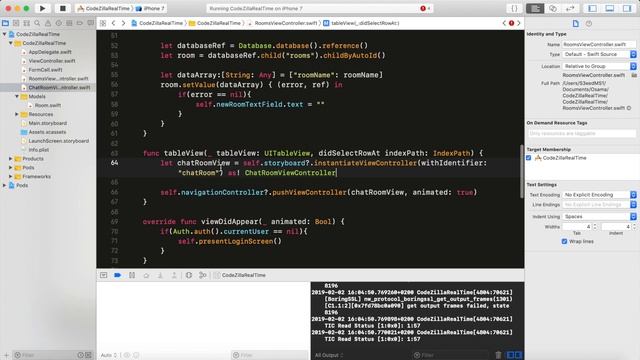Click Step Into in the debug bar
This screenshot has width=640, height=360.
click(160, 276)
